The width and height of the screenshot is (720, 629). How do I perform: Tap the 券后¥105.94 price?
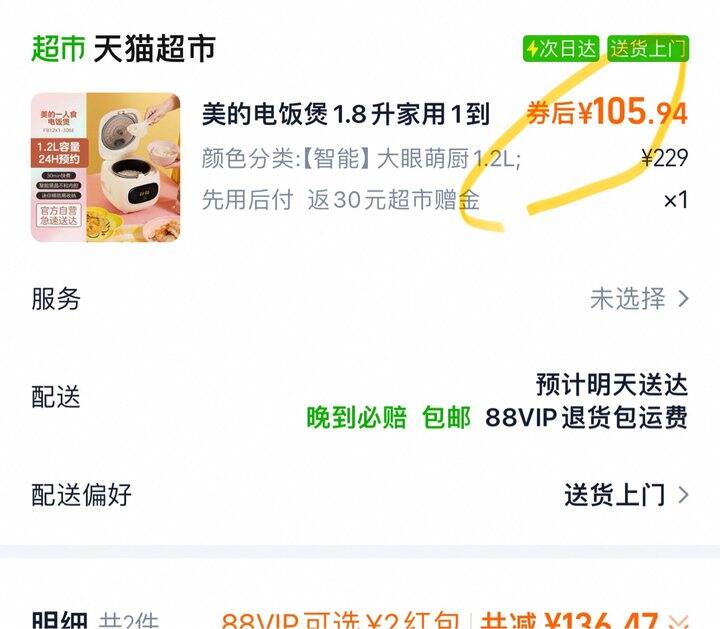[607, 112]
